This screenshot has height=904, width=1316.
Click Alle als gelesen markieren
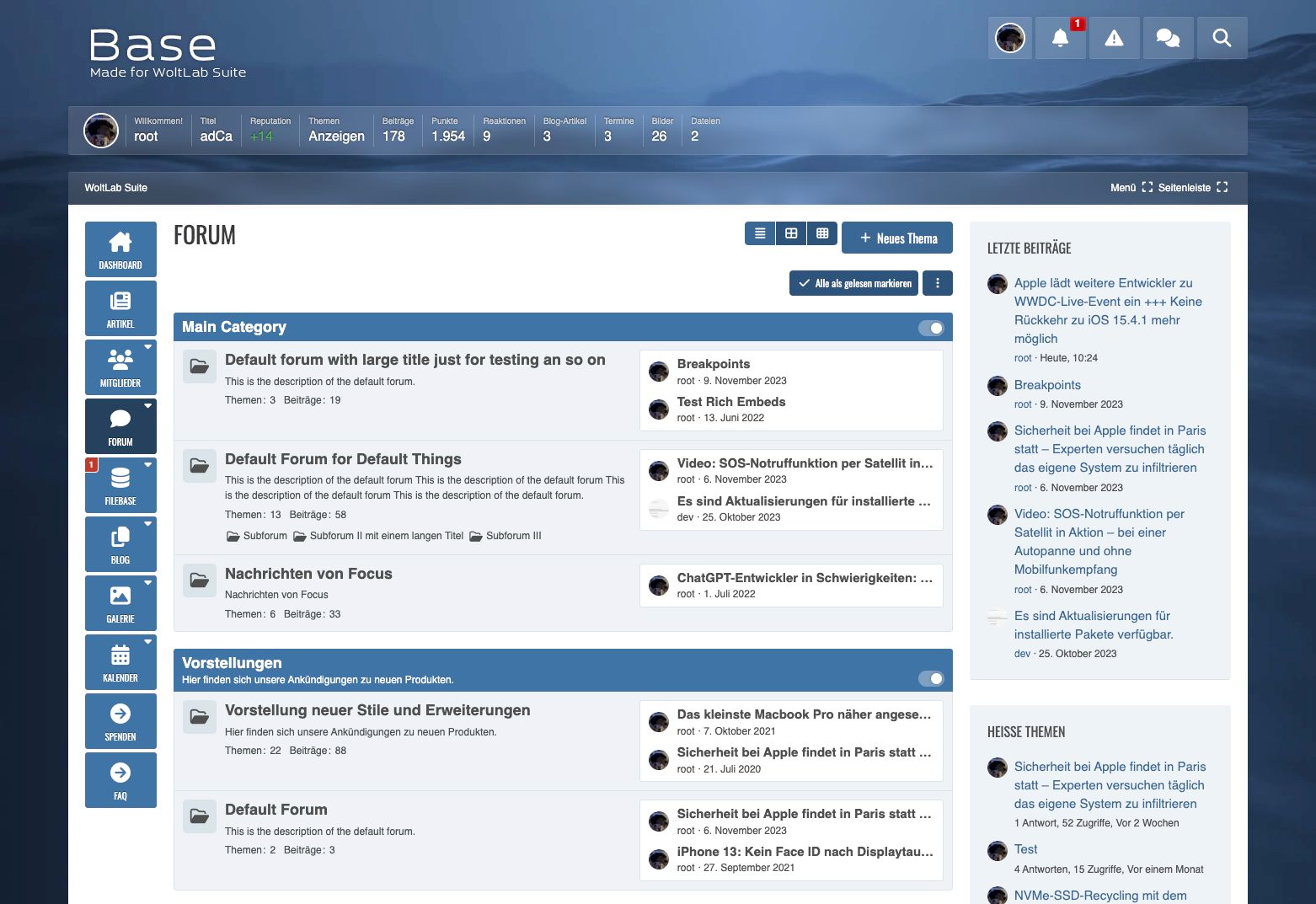854,283
